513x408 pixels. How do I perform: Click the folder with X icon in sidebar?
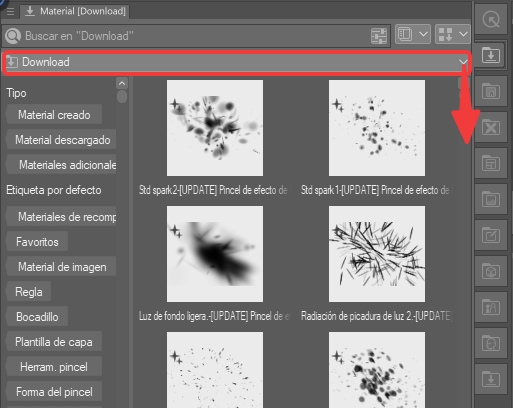491,128
